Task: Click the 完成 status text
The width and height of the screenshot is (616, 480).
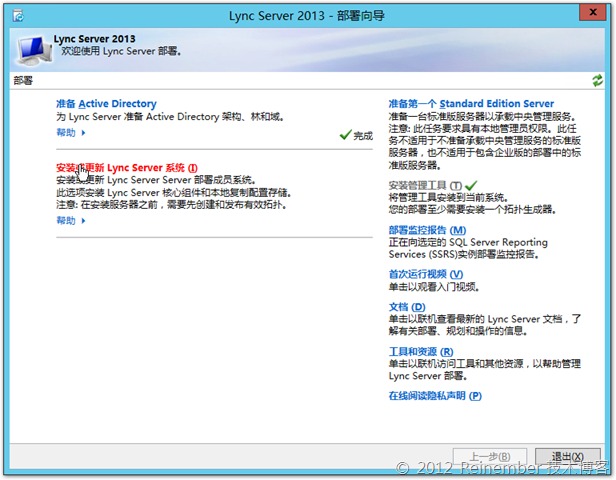Action: coord(363,136)
